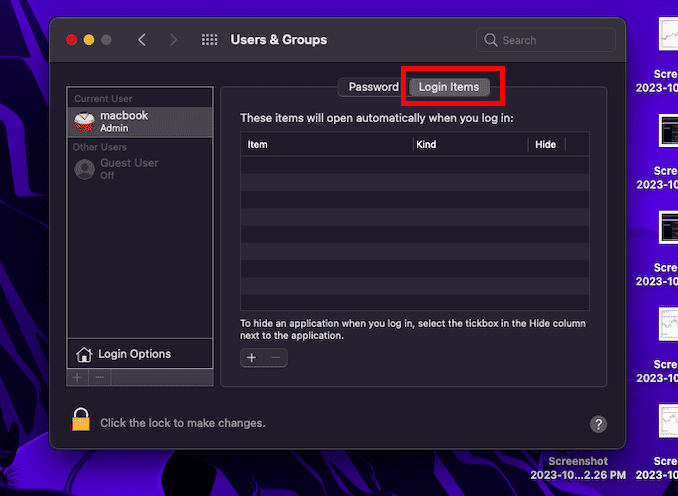Add a user with sidebar plus button
678x496 pixels.
78,378
